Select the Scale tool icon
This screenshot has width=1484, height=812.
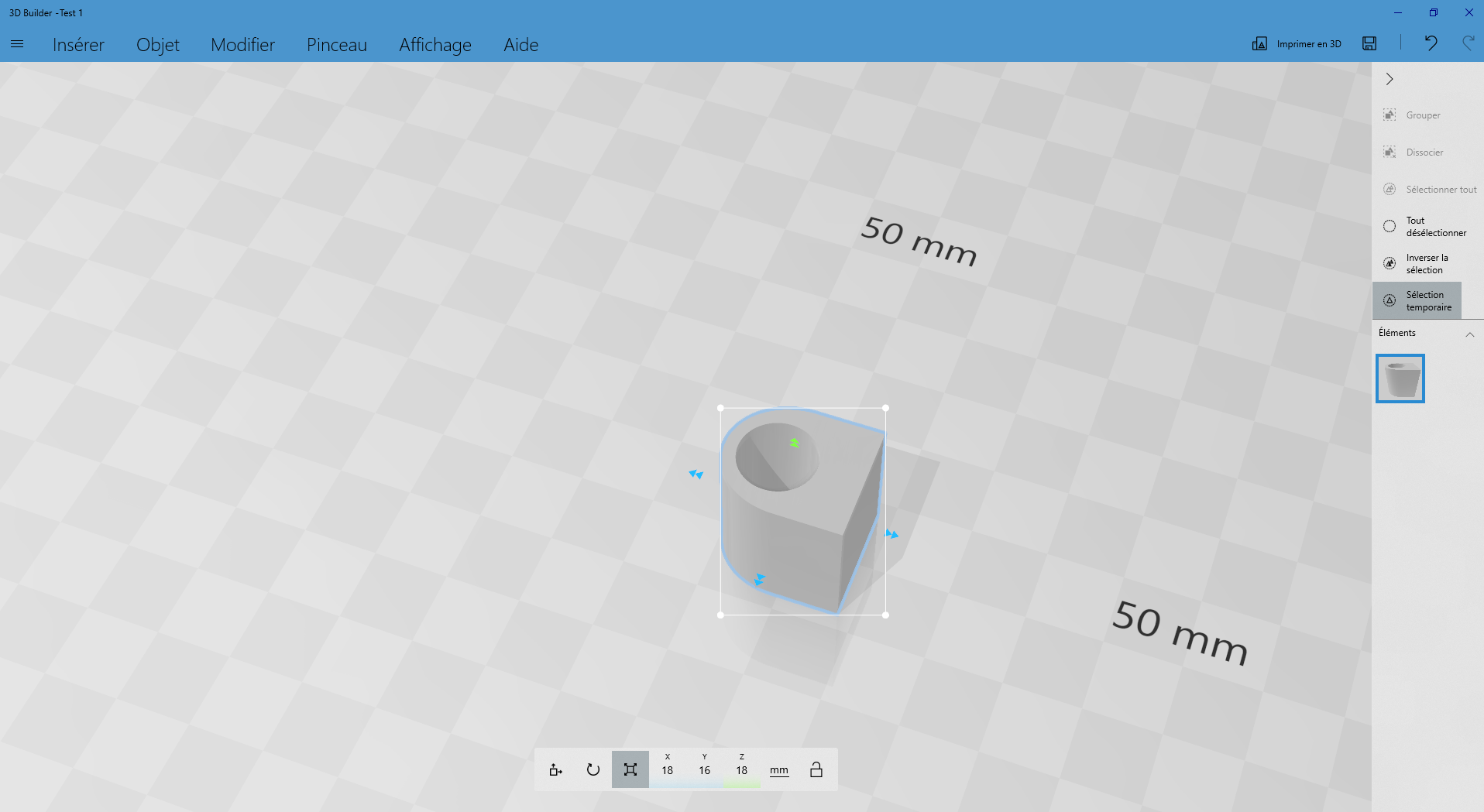(630, 769)
